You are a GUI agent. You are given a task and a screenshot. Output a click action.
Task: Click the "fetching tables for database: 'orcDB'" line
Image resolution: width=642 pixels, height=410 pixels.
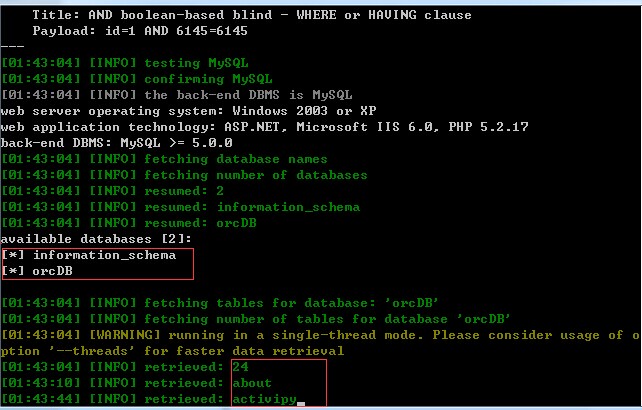click(x=220, y=303)
